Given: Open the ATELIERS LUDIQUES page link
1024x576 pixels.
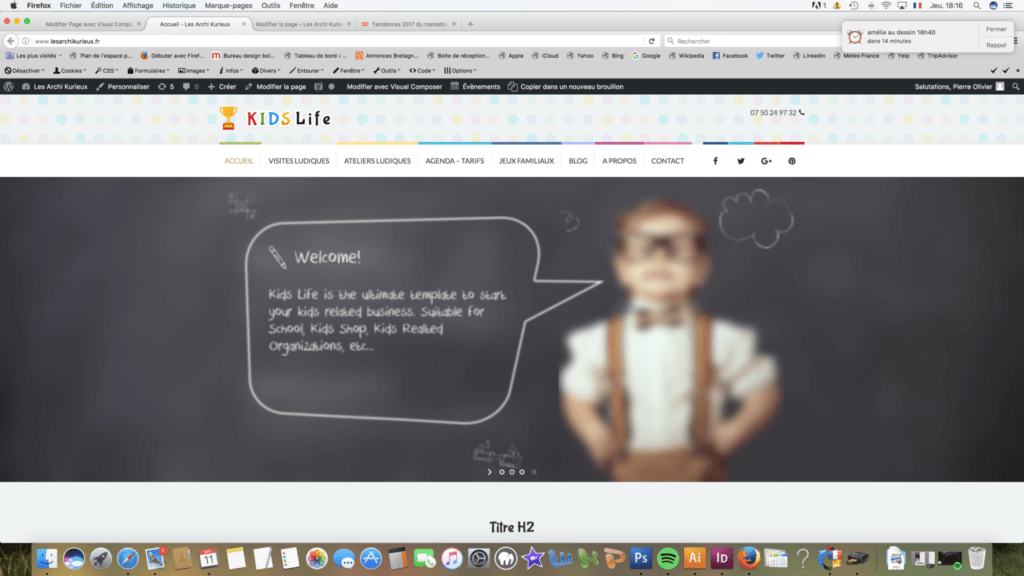Looking at the screenshot, I should point(377,161).
